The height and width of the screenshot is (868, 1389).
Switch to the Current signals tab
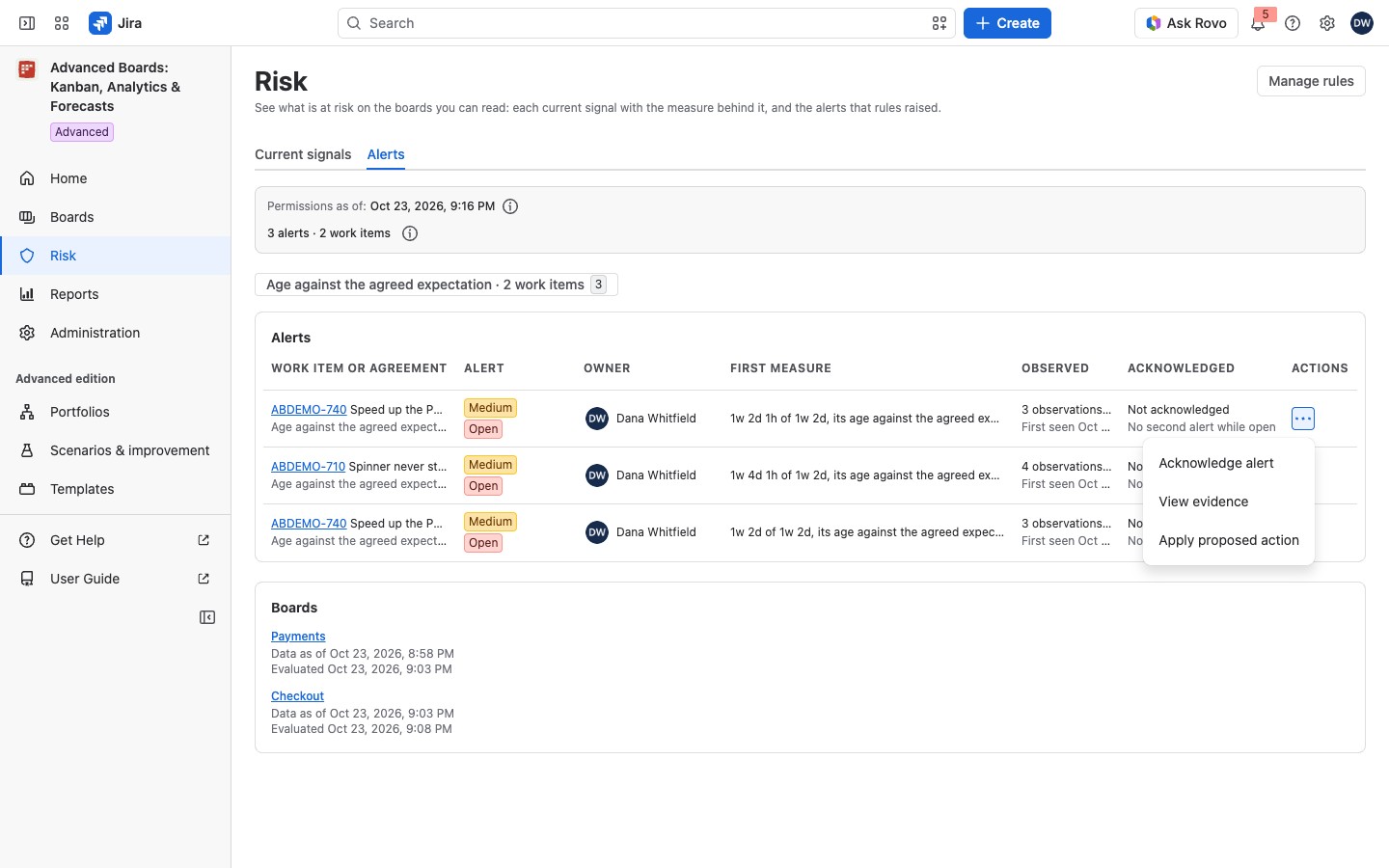303,154
